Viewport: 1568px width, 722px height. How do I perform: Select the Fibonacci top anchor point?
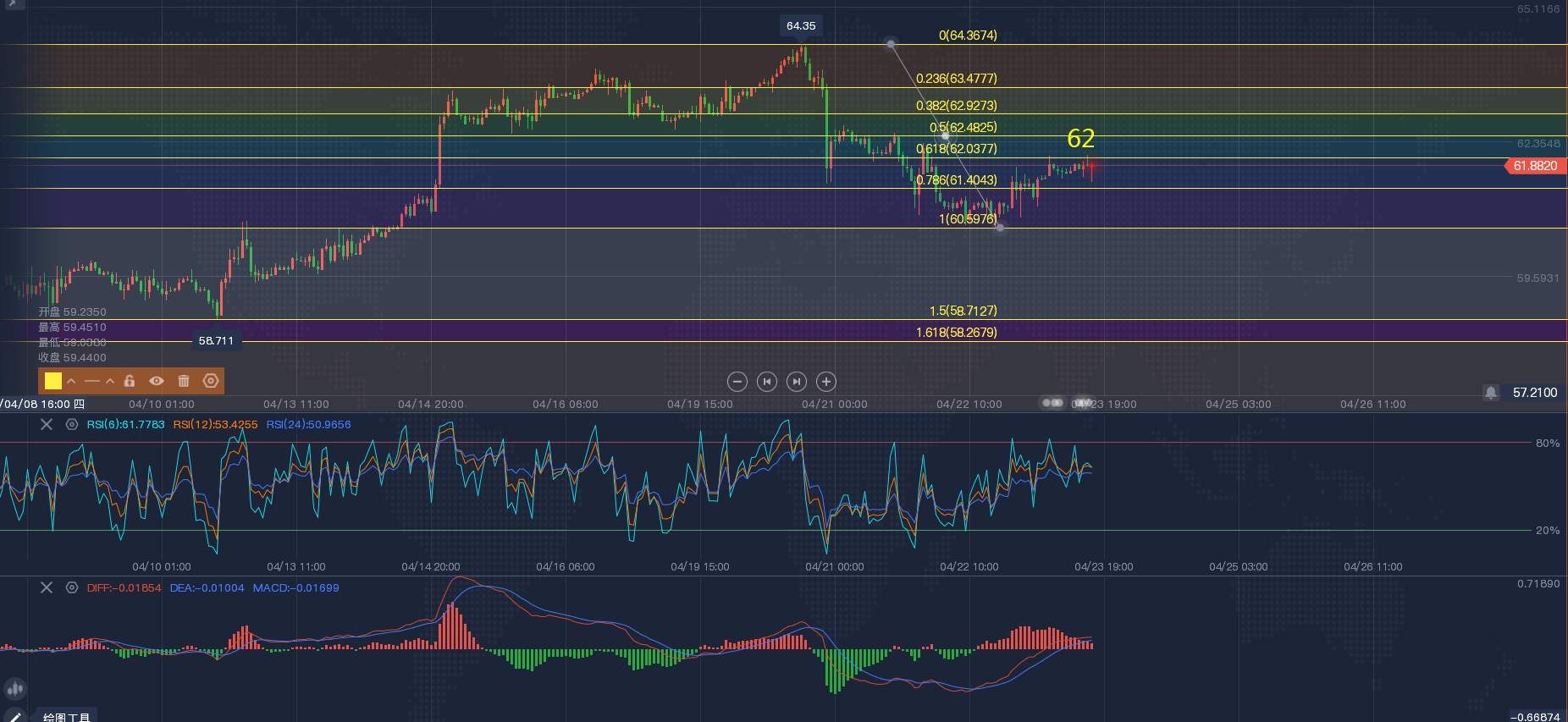pos(891,43)
